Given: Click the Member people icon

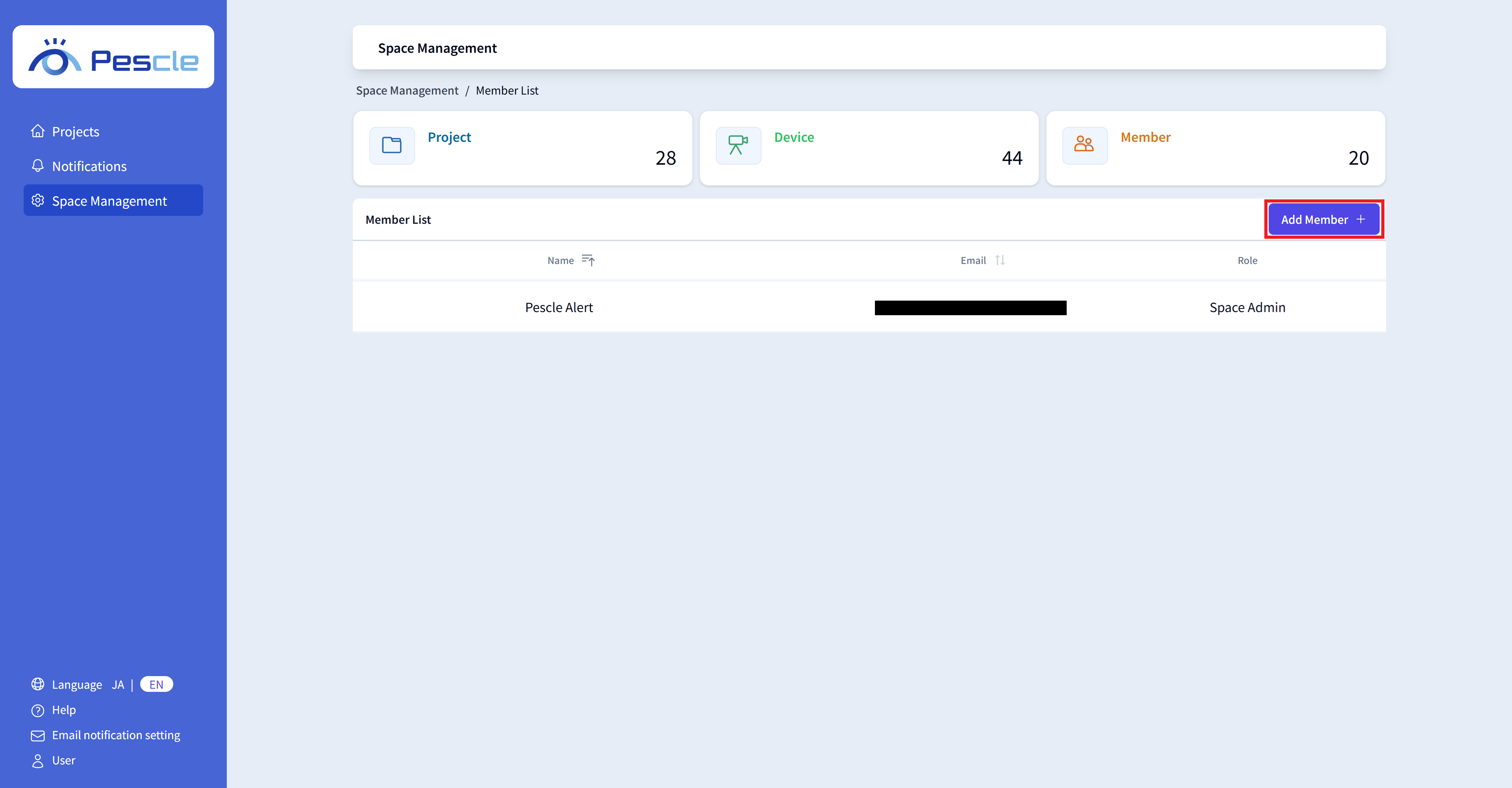Looking at the screenshot, I should (1084, 145).
